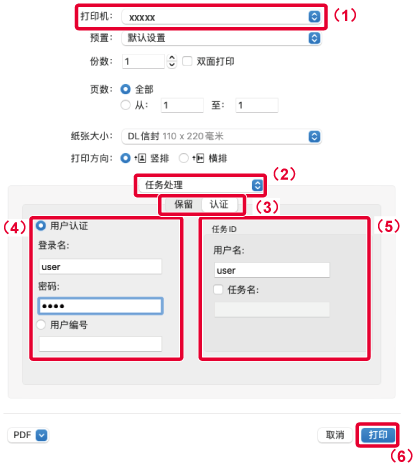Switch to the 保留 retention tab
The image size is (415, 466).
tap(183, 204)
